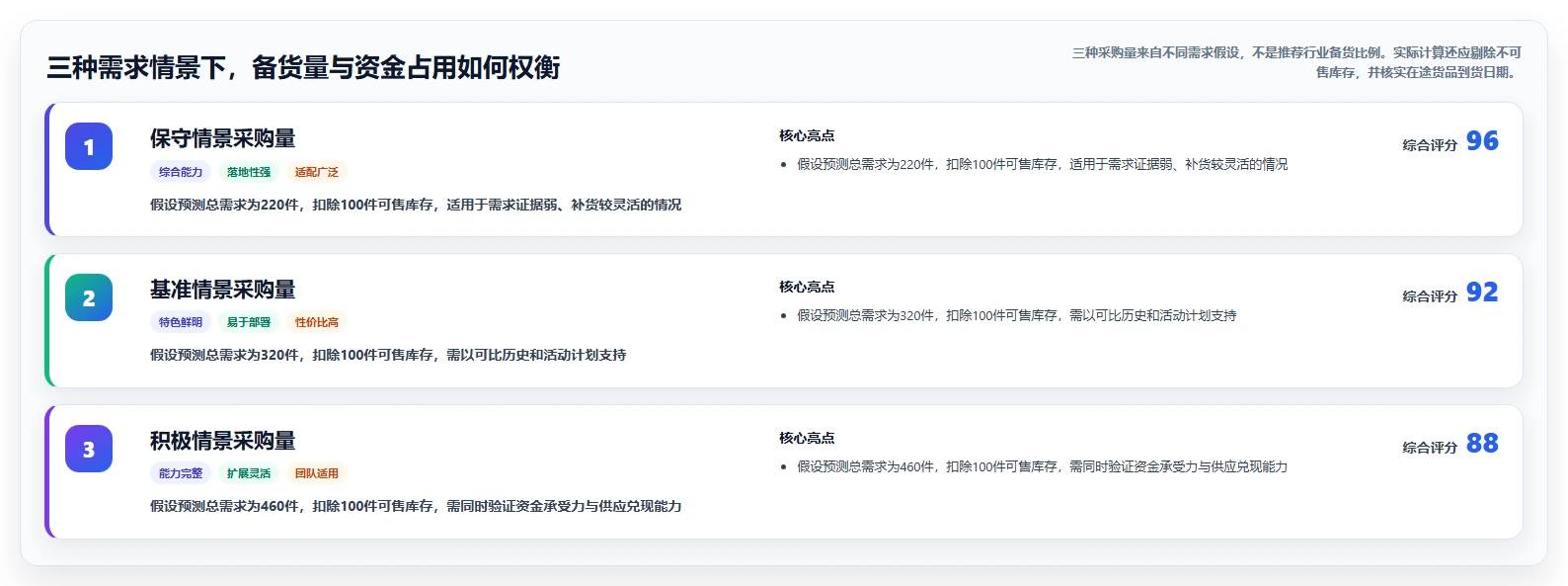
Task: Click the score value 92
Action: click(x=1482, y=293)
